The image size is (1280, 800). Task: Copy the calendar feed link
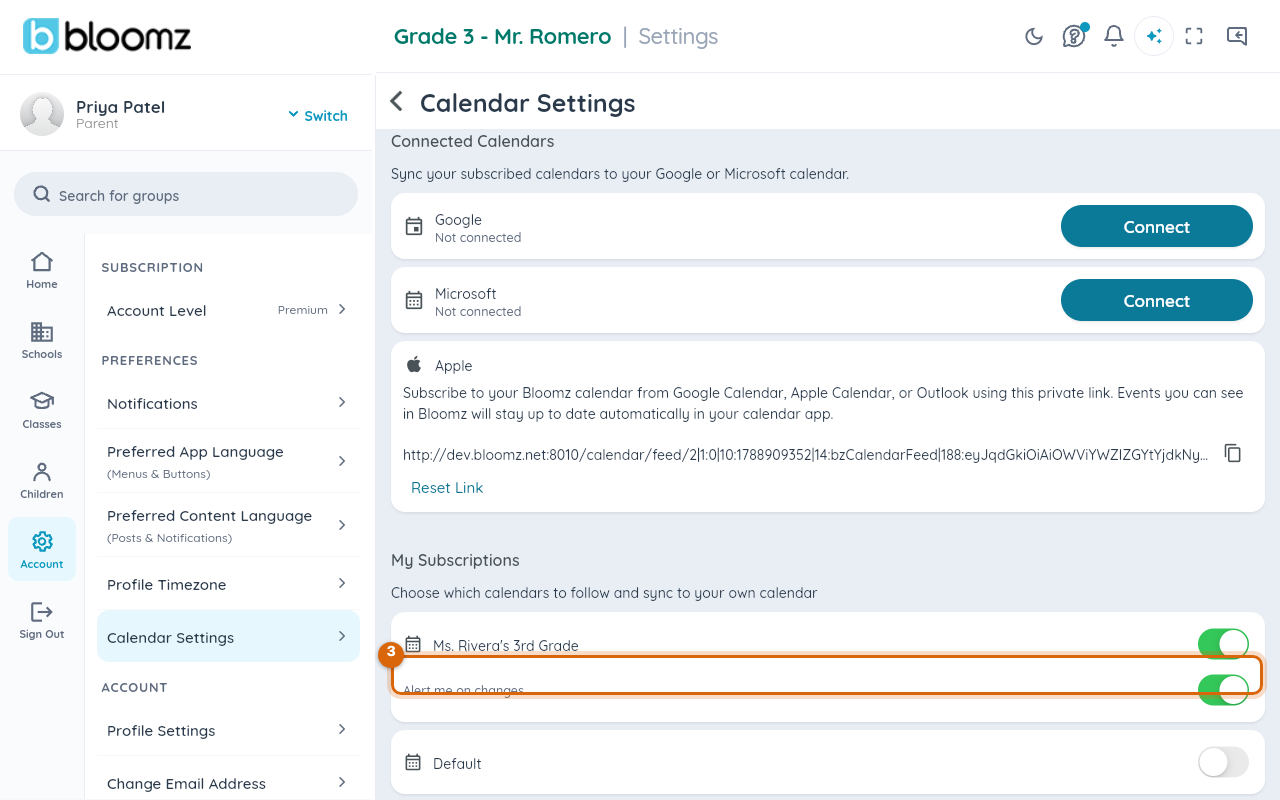tap(1233, 453)
